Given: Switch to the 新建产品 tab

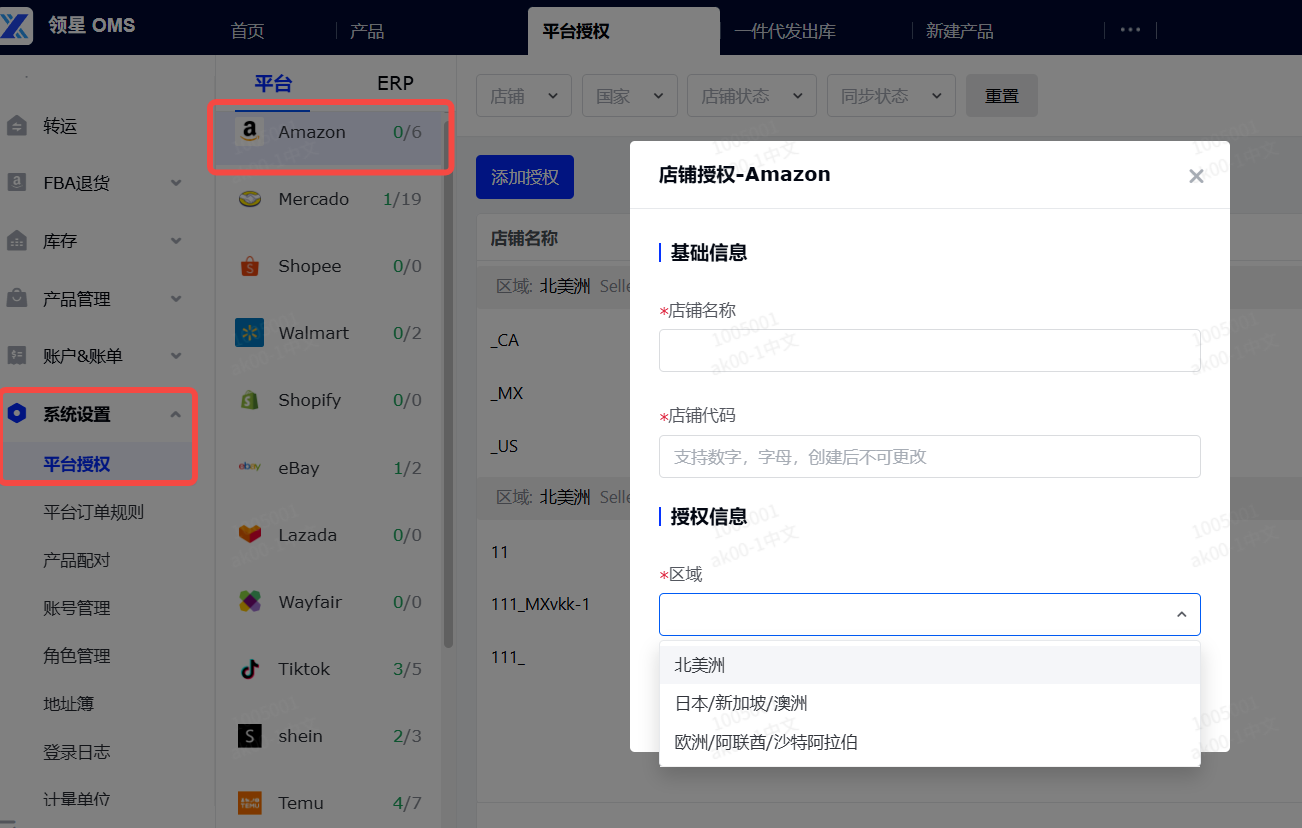Looking at the screenshot, I should pos(960,31).
